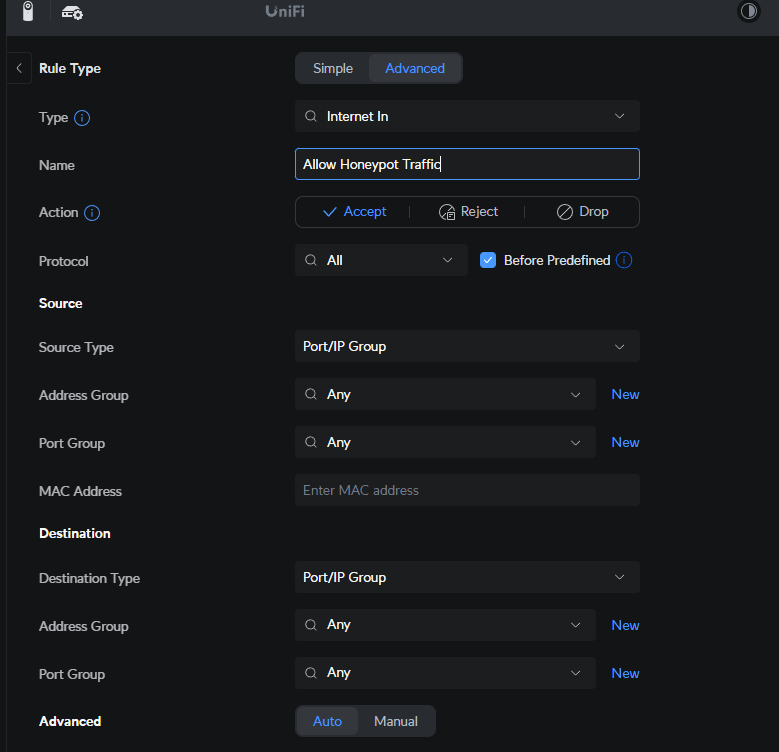This screenshot has width=779, height=752.
Task: Open the gateway settings icon
Action: [72, 12]
